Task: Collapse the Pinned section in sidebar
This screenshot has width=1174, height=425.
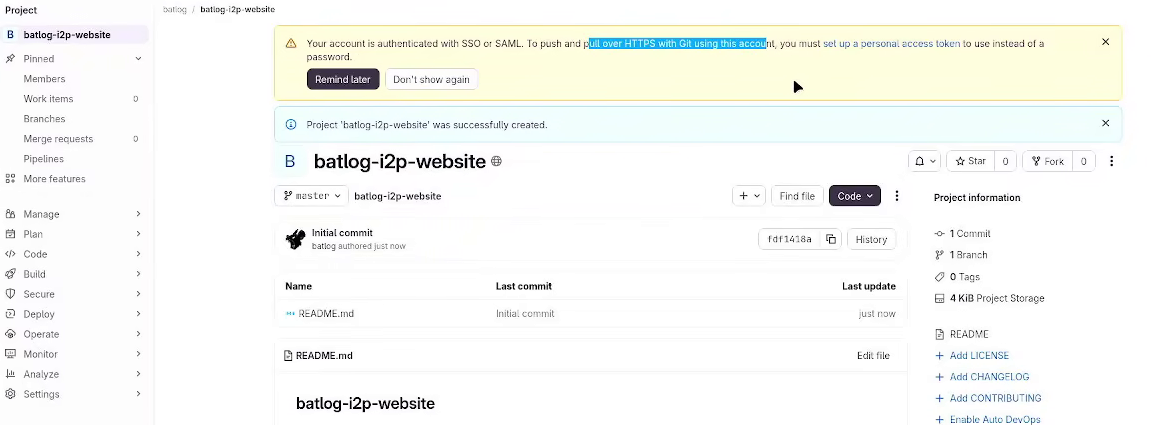Action: coord(139,58)
